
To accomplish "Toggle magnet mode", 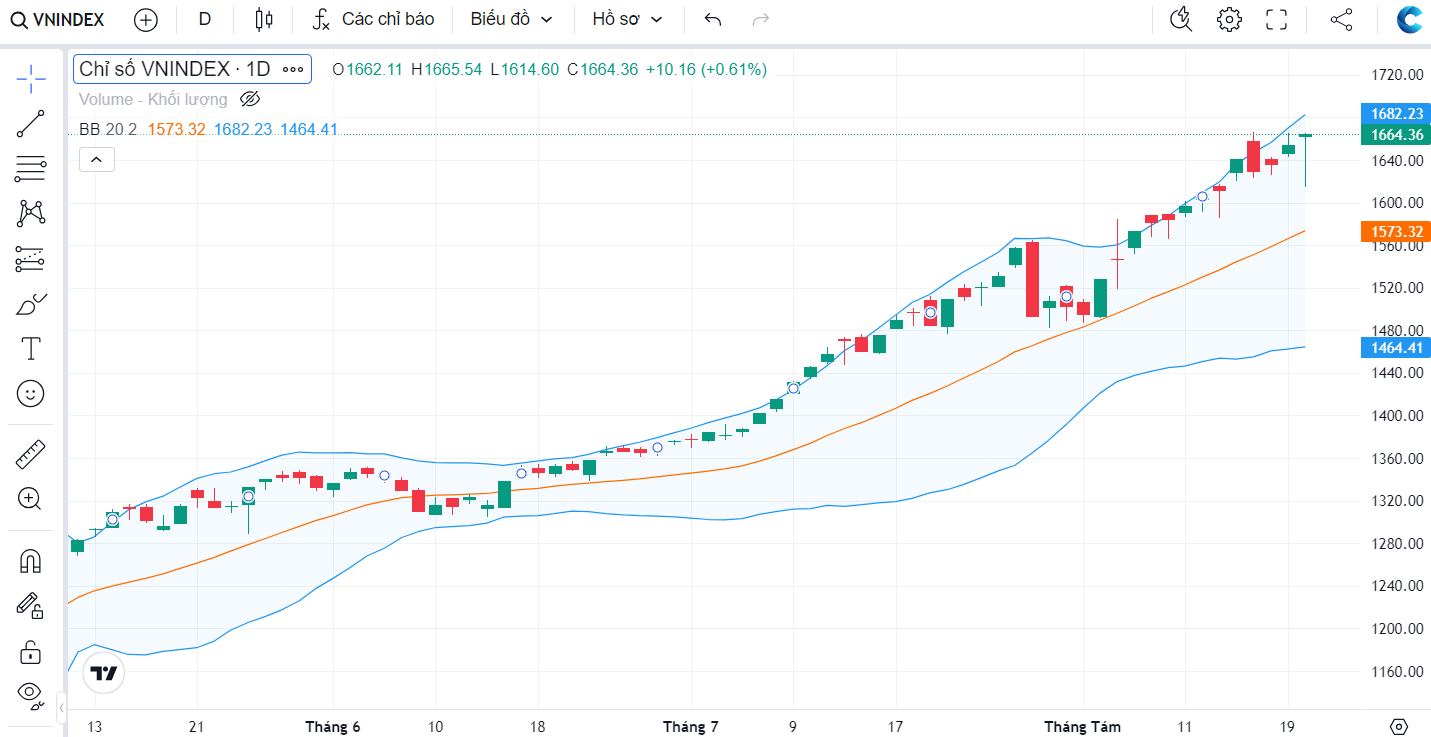I will 31,560.
